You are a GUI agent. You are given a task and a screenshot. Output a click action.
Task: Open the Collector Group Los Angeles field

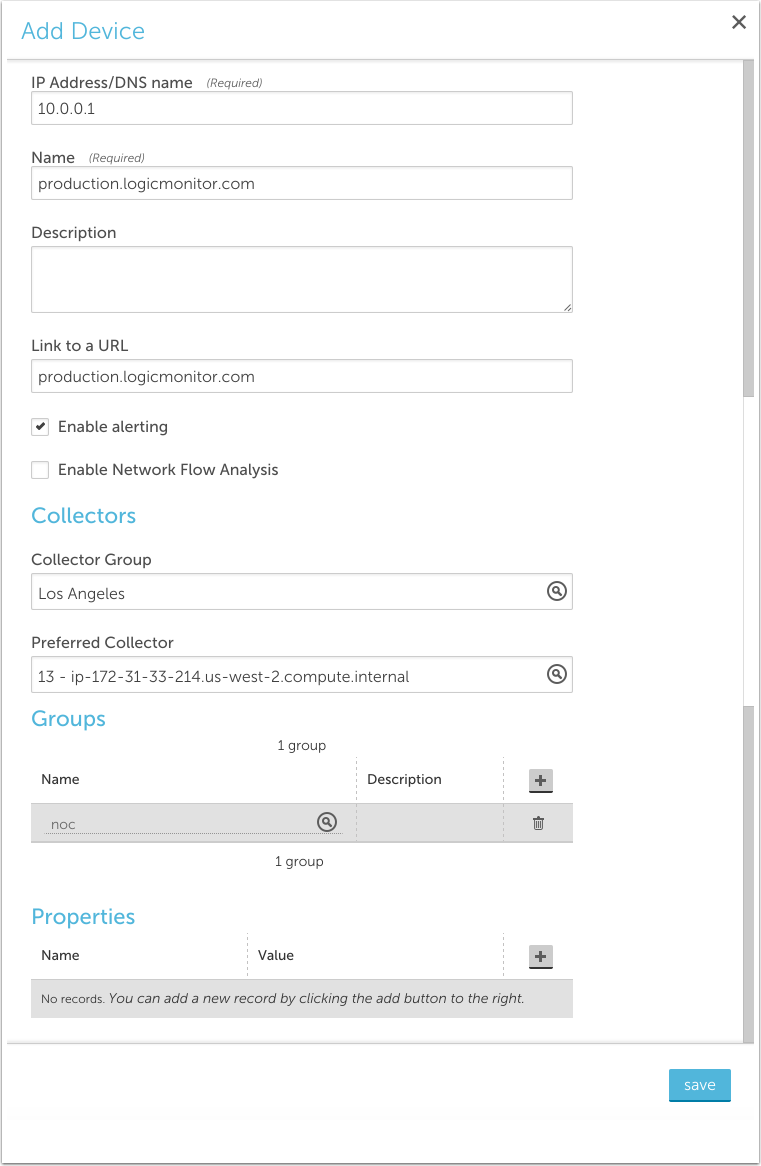288,593
